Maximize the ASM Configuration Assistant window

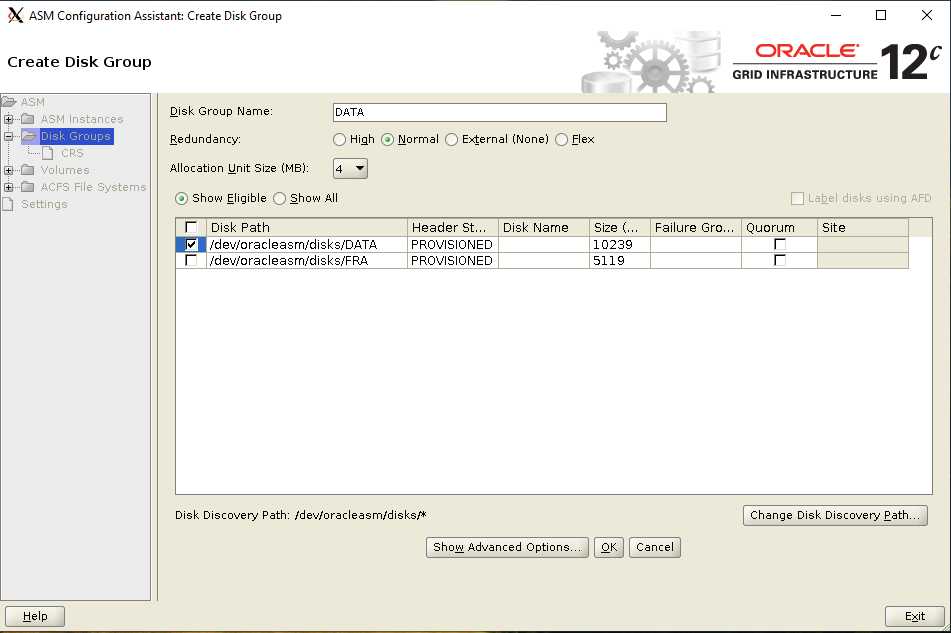881,15
